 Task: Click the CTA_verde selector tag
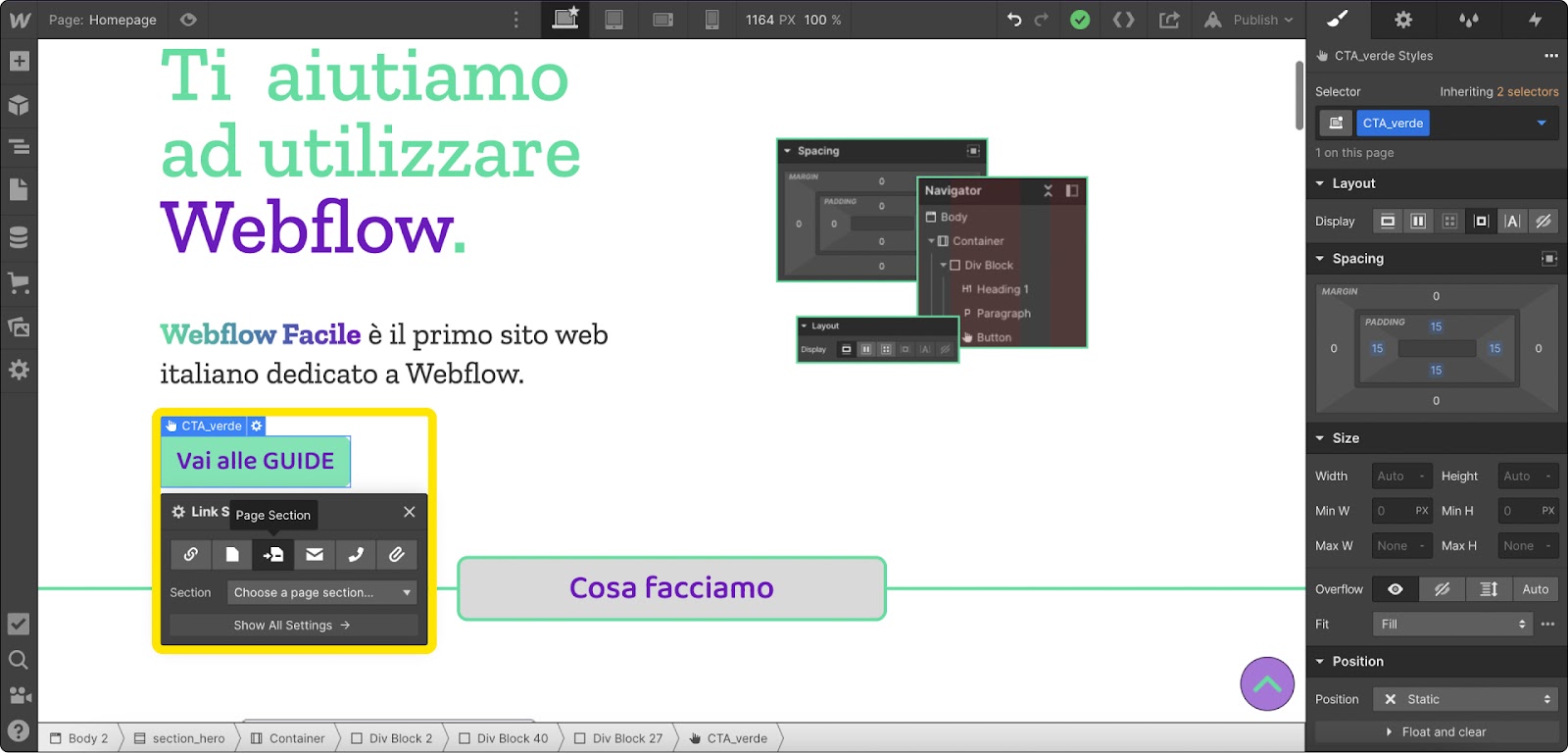pyautogui.click(x=1393, y=123)
